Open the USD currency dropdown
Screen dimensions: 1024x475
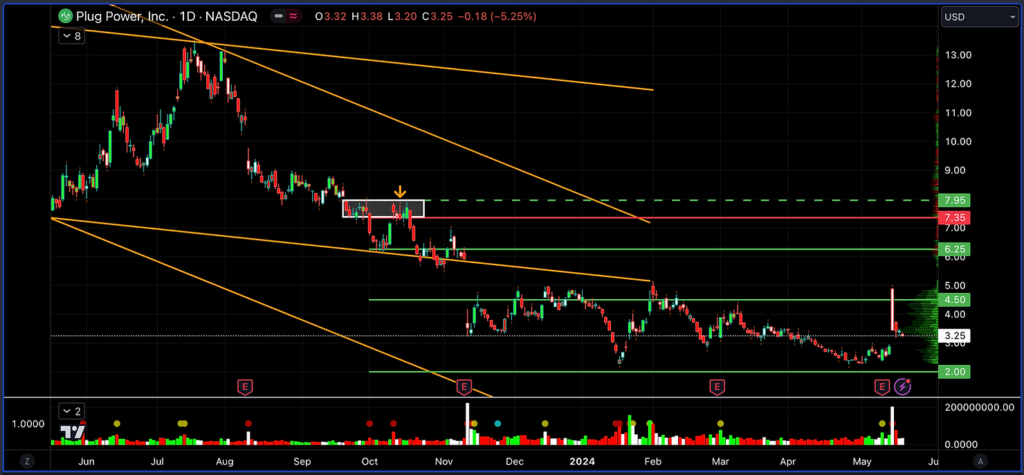[x=979, y=17]
